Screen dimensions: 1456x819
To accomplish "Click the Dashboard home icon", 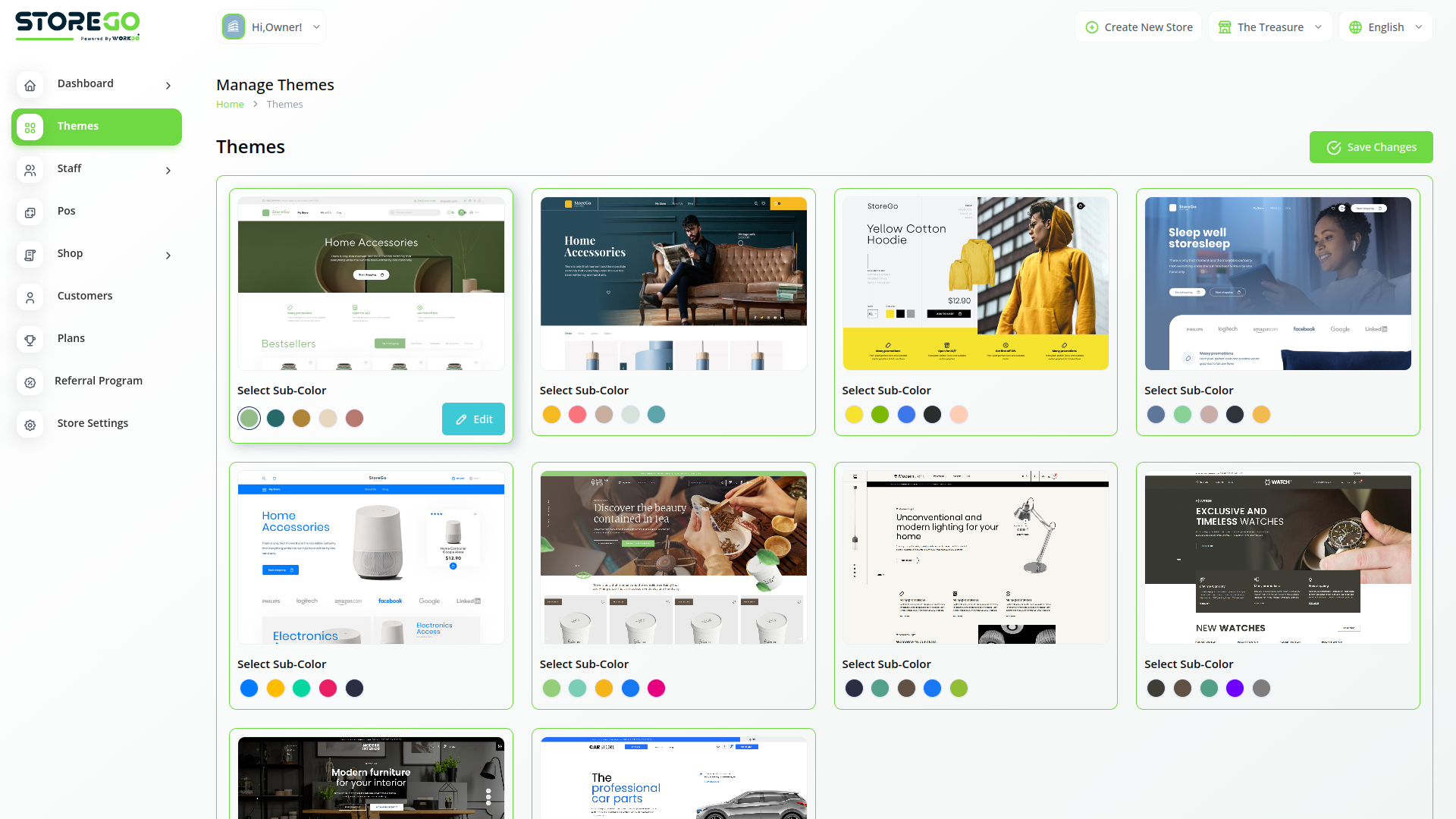I will point(30,85).
